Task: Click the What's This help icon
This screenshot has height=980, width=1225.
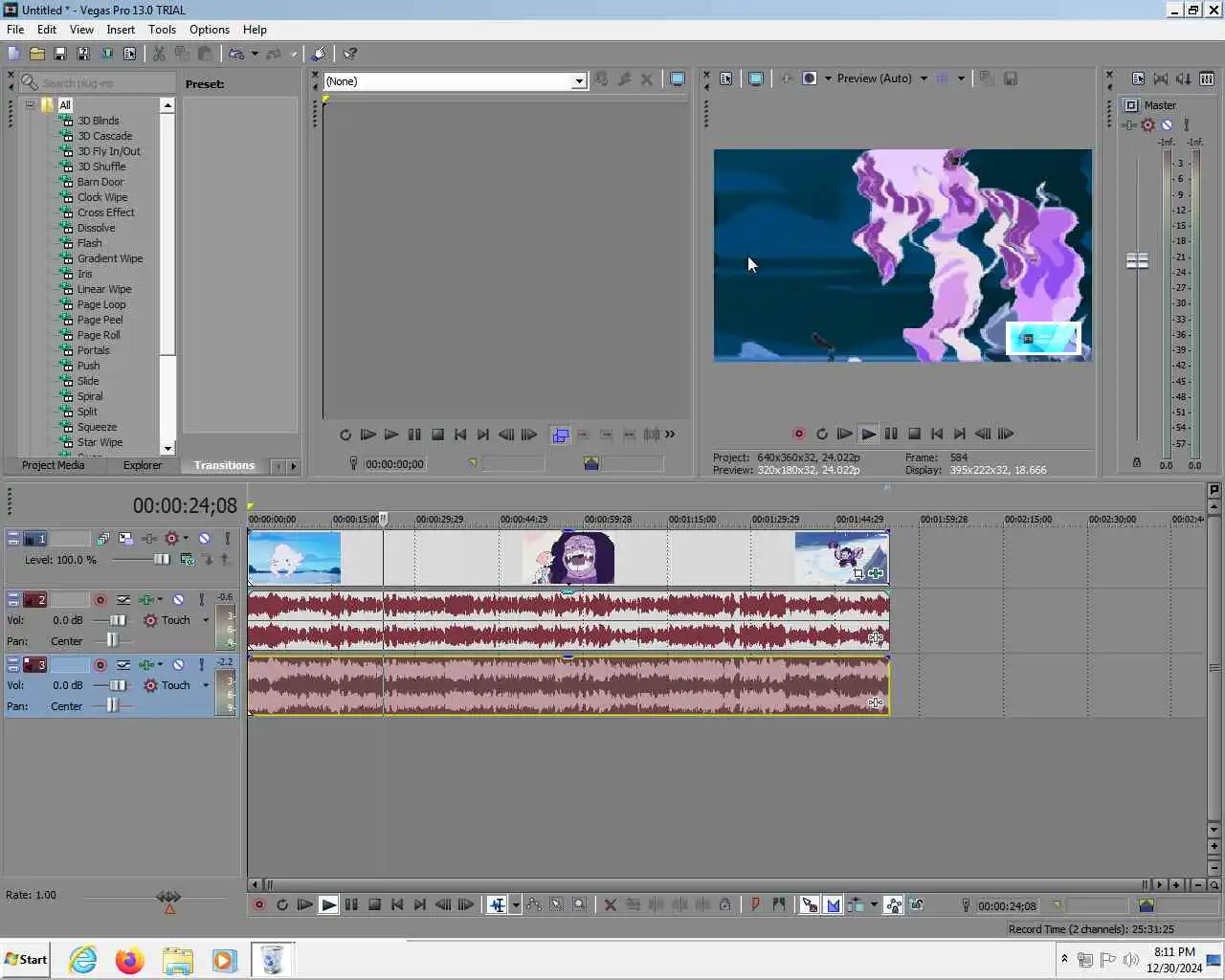Action: pyautogui.click(x=350, y=55)
